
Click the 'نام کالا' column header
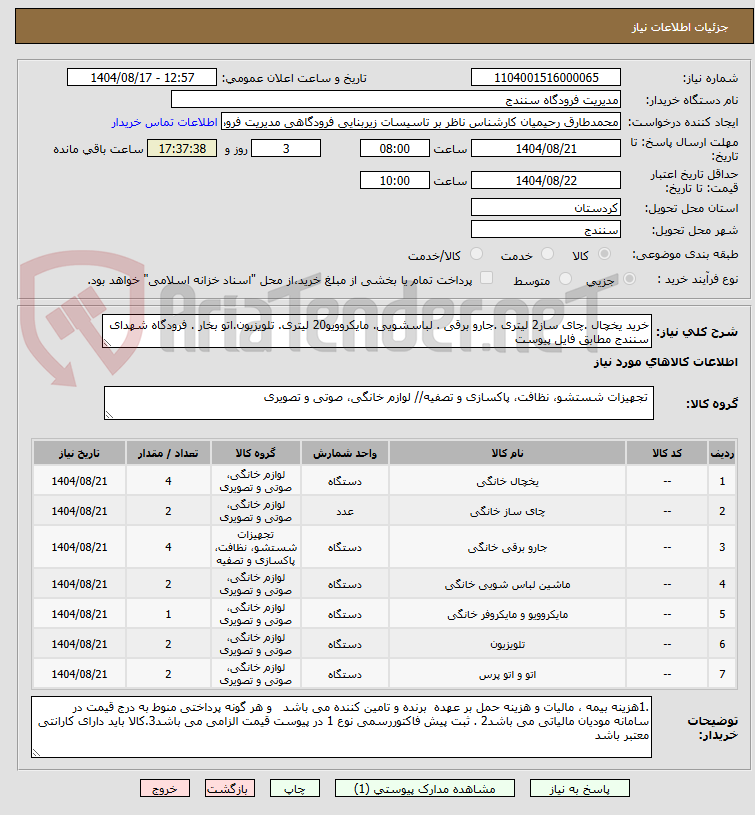pyautogui.click(x=507, y=453)
